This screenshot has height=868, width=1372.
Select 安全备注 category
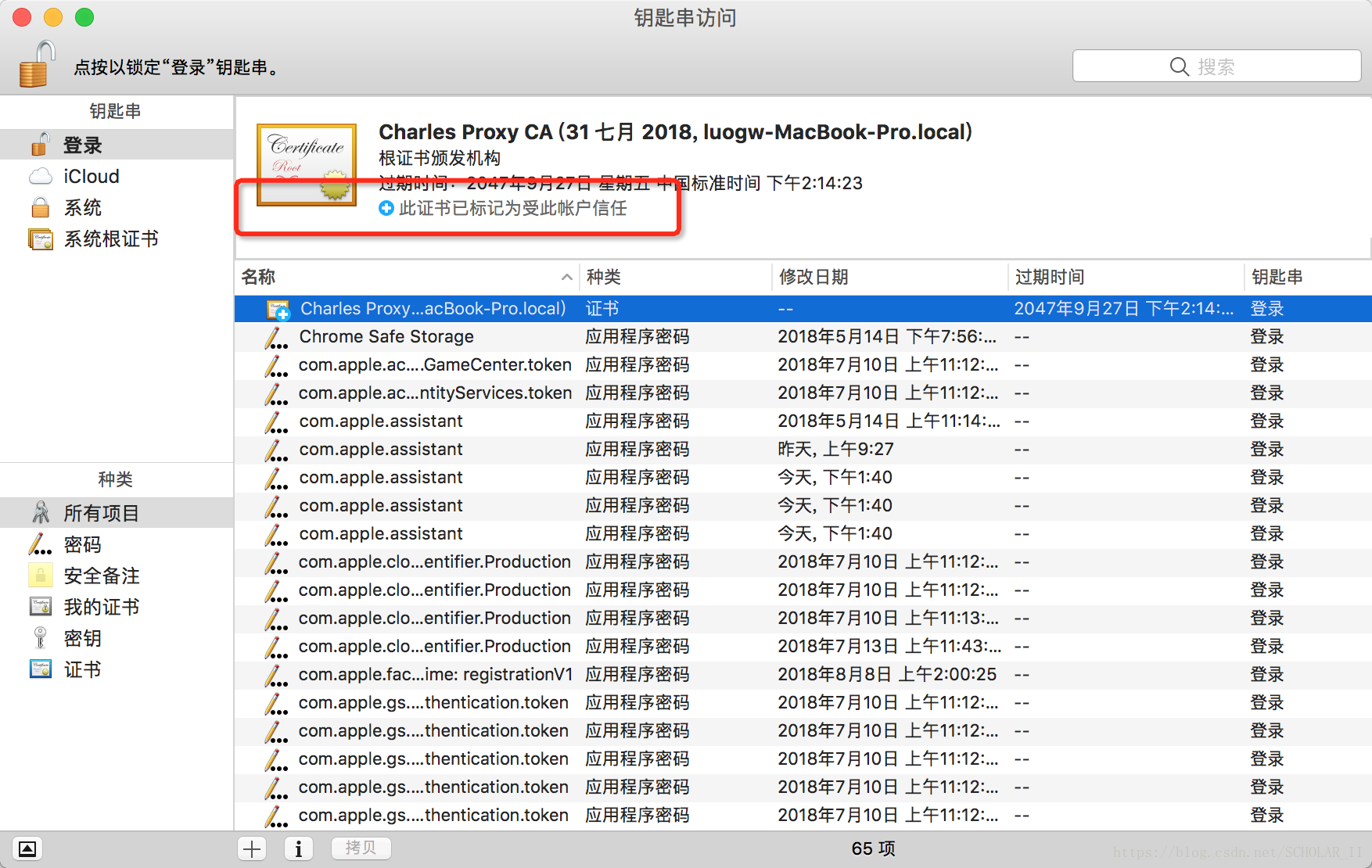117,576
